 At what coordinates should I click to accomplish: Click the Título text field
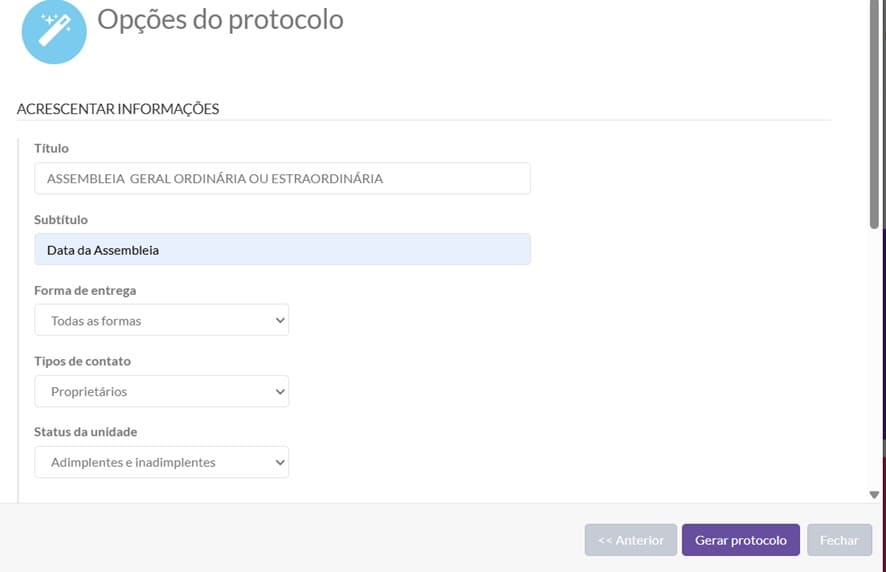click(282, 179)
